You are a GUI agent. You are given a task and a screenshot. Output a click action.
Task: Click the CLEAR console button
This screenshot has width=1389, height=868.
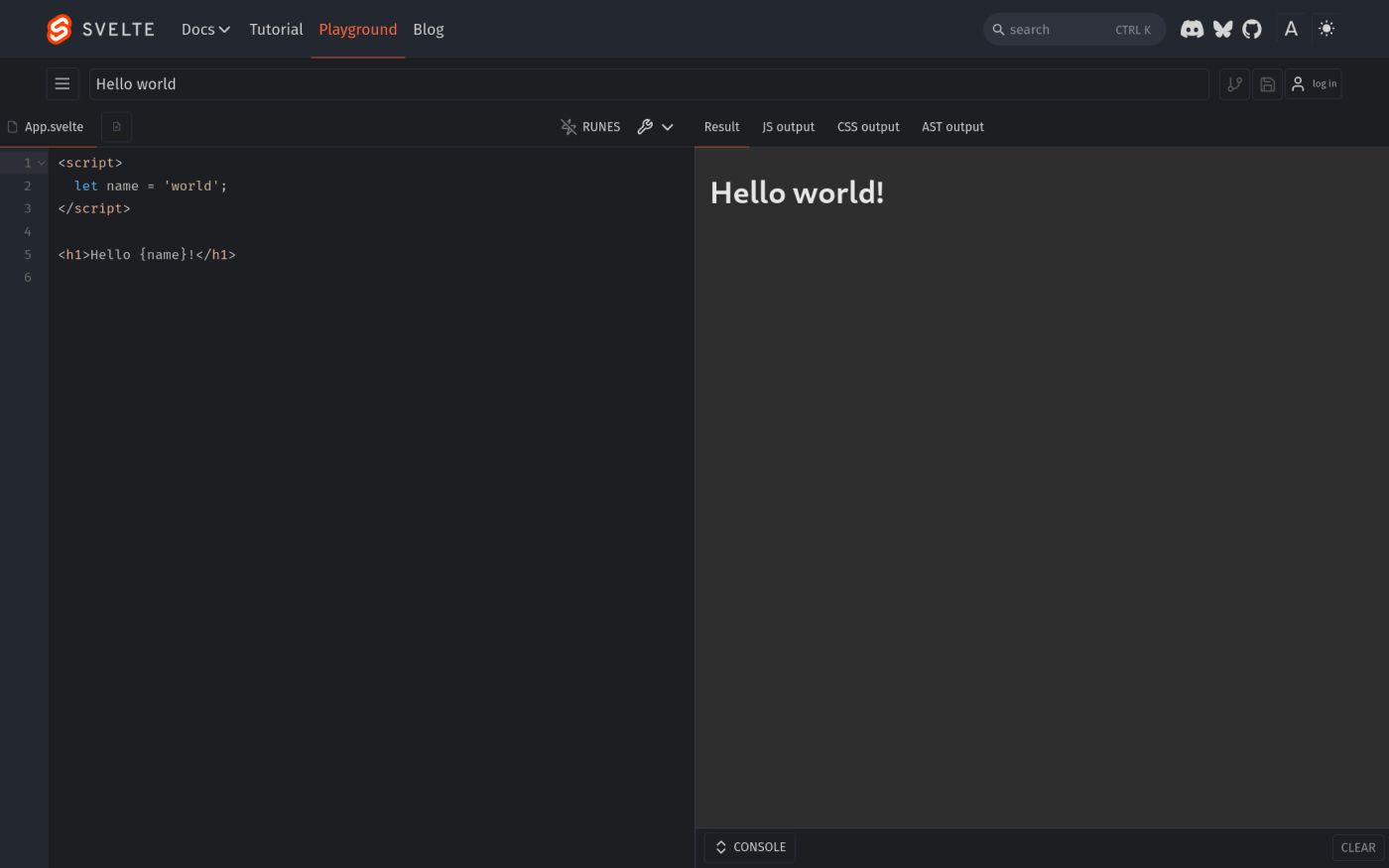1357,847
